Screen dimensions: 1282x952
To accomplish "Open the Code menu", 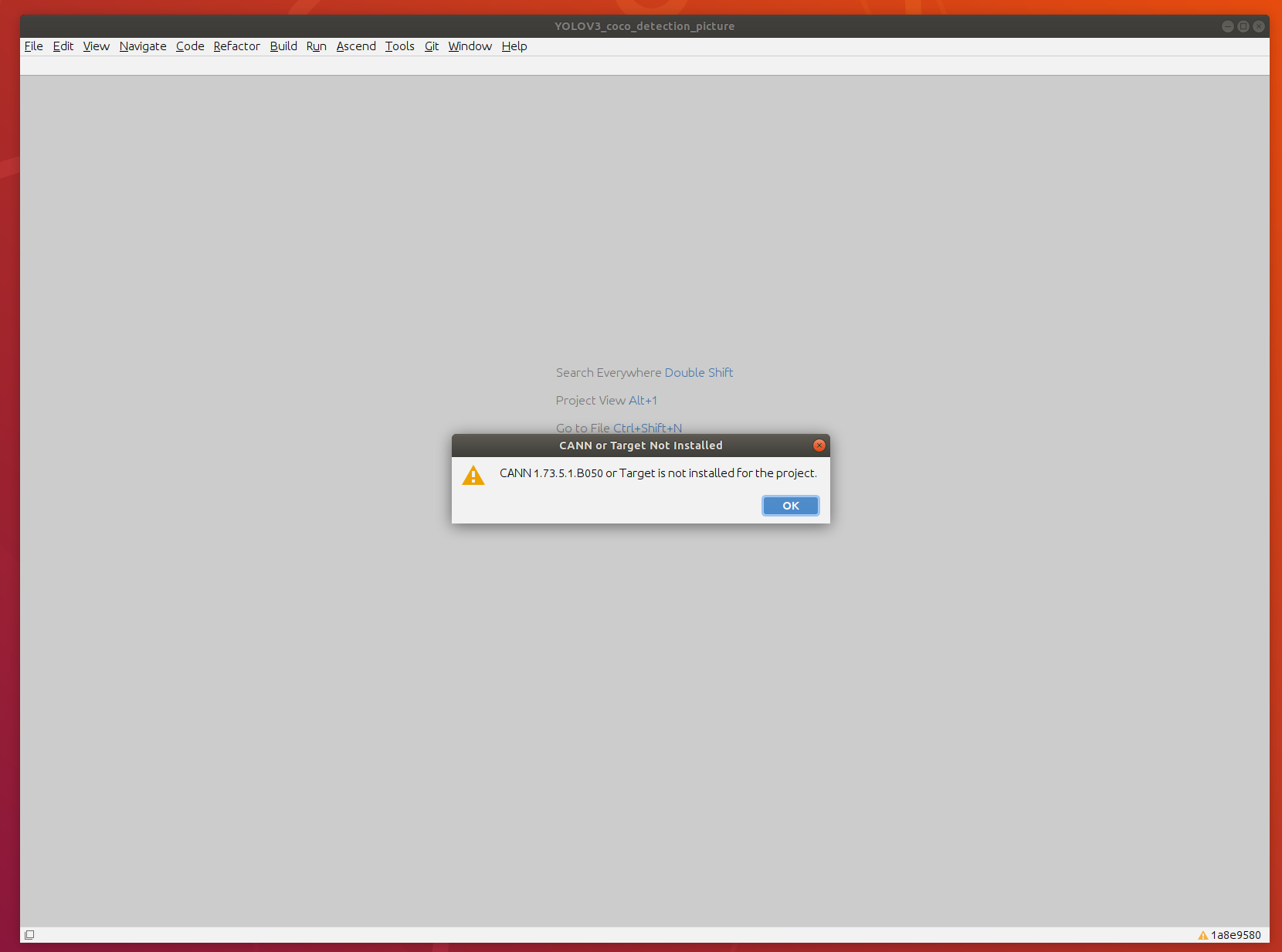I will point(190,46).
